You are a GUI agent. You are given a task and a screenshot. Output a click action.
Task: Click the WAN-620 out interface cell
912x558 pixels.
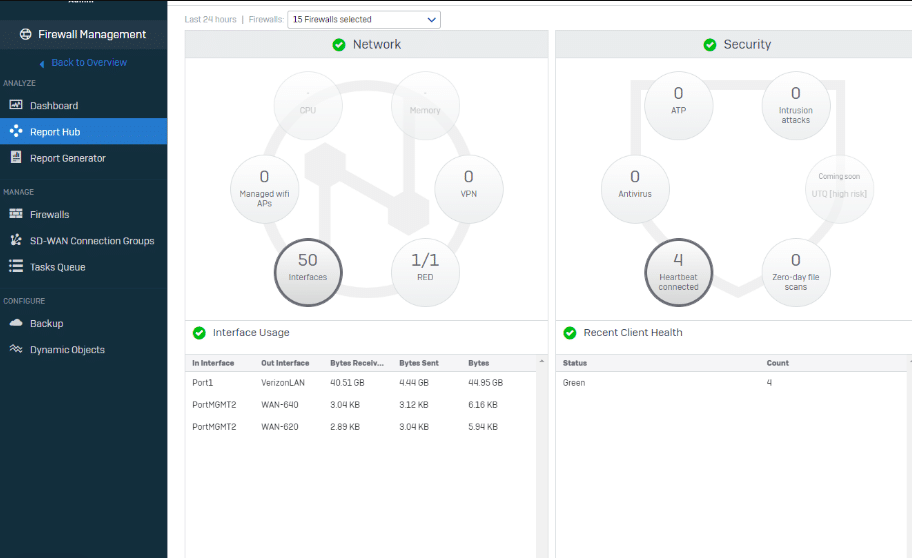280,427
